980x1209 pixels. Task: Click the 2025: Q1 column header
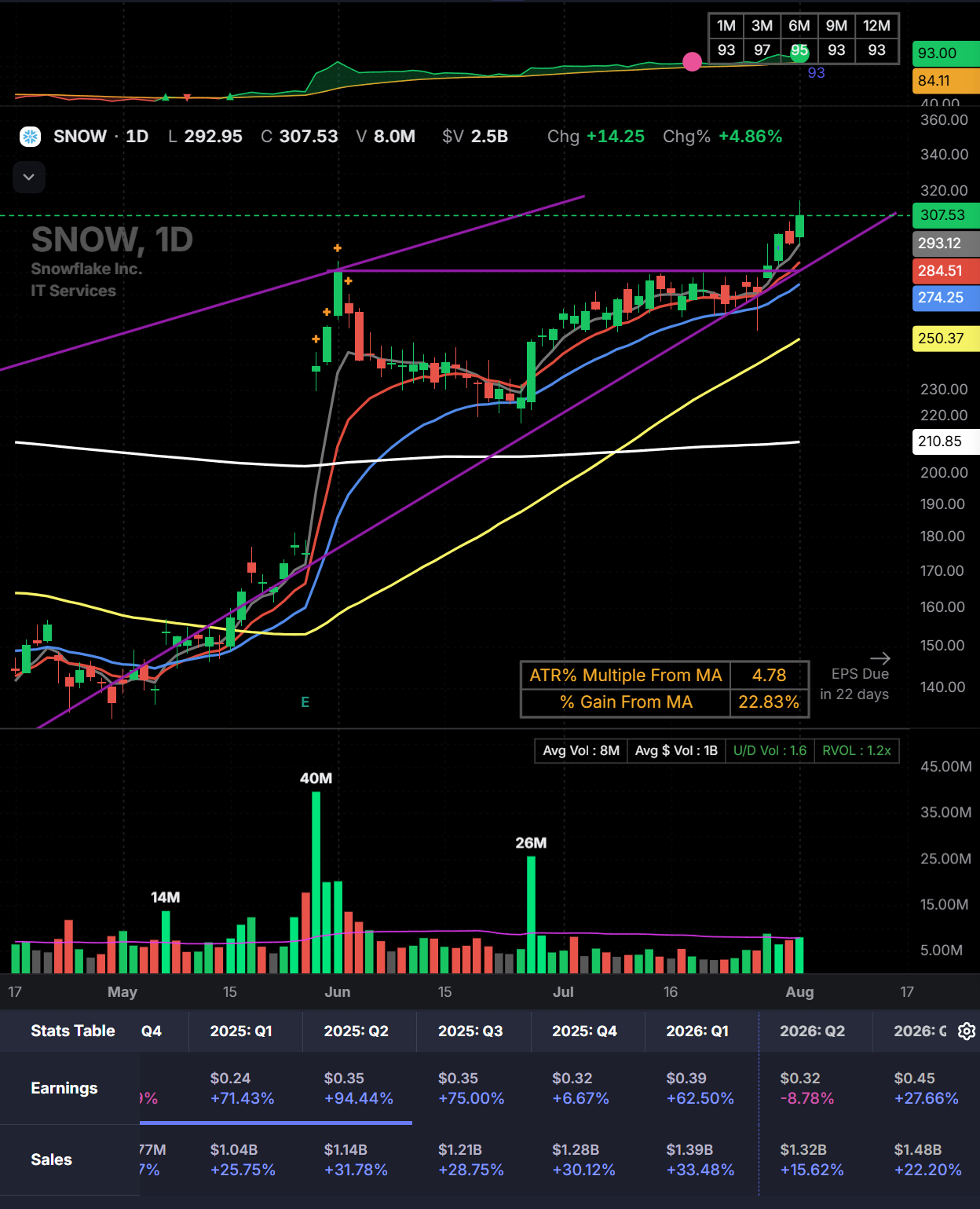click(x=241, y=1031)
